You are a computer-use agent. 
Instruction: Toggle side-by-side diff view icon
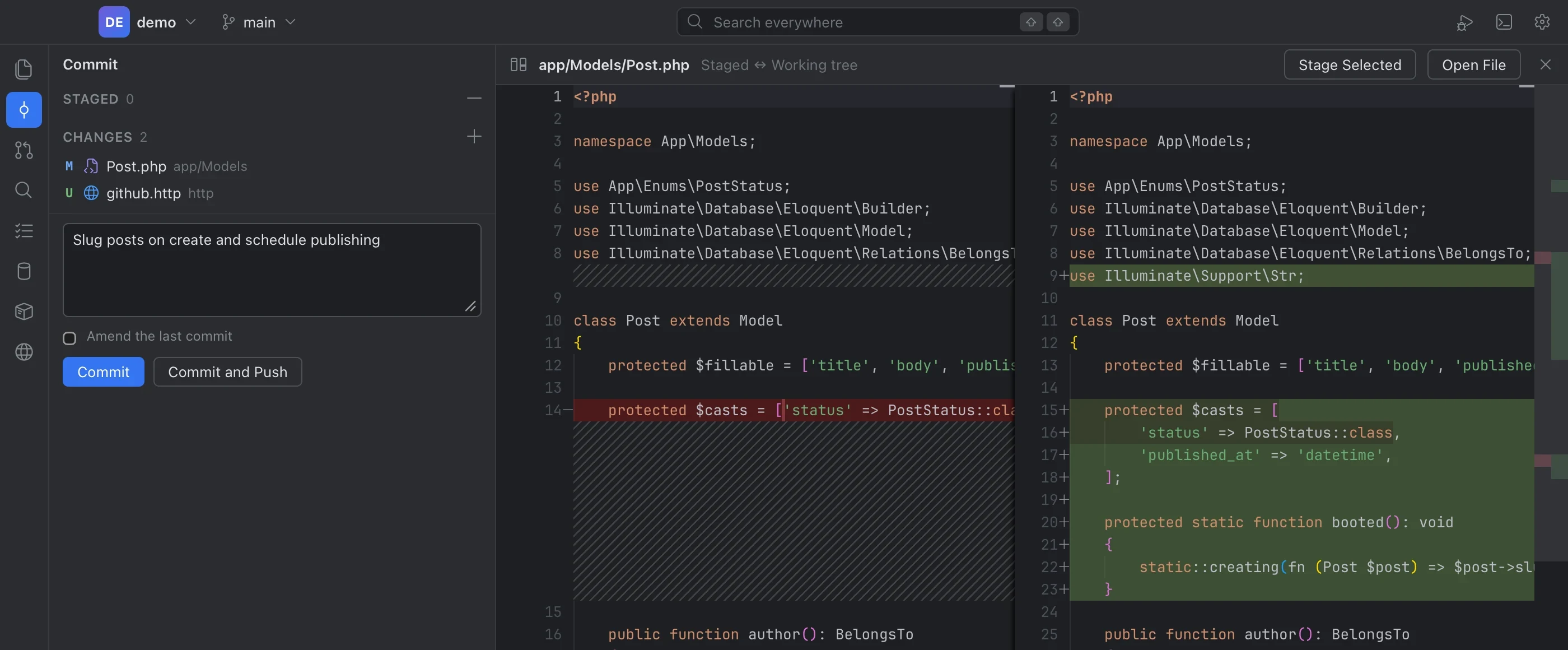tap(518, 64)
